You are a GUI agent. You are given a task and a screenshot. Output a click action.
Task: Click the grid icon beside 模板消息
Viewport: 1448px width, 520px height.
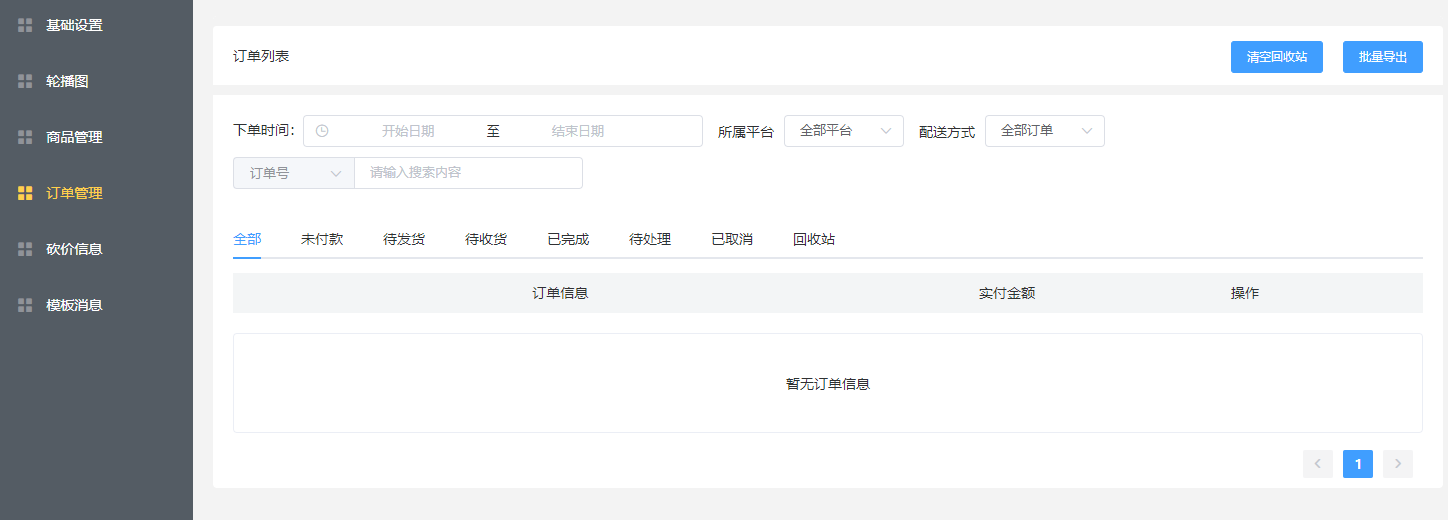[25, 305]
